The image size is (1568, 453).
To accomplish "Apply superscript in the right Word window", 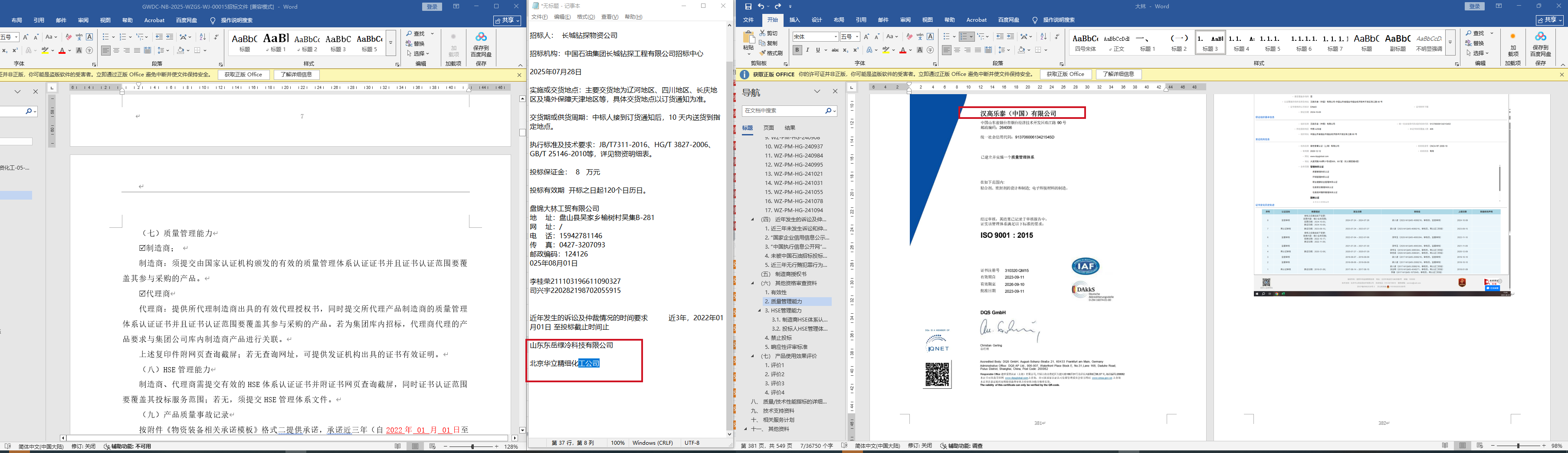I will click(856, 50).
